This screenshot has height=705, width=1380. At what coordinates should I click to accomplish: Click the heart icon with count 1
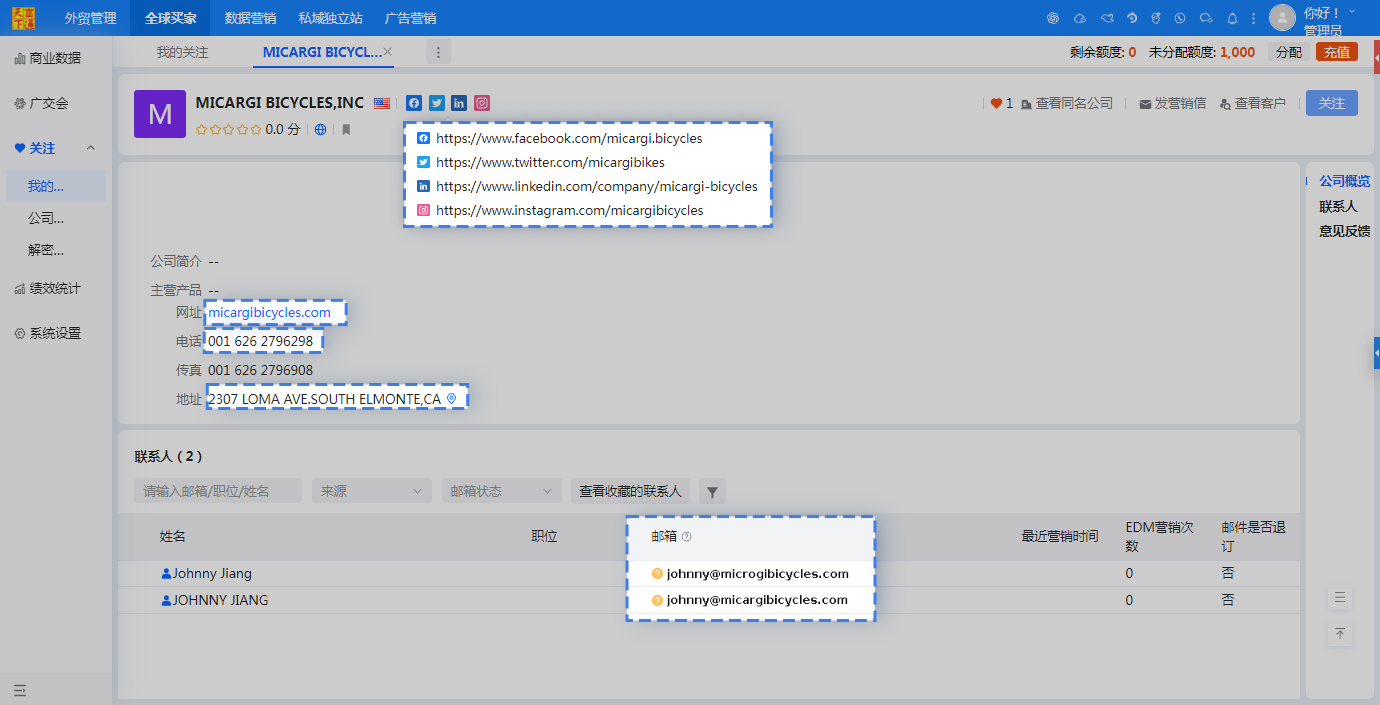click(996, 103)
